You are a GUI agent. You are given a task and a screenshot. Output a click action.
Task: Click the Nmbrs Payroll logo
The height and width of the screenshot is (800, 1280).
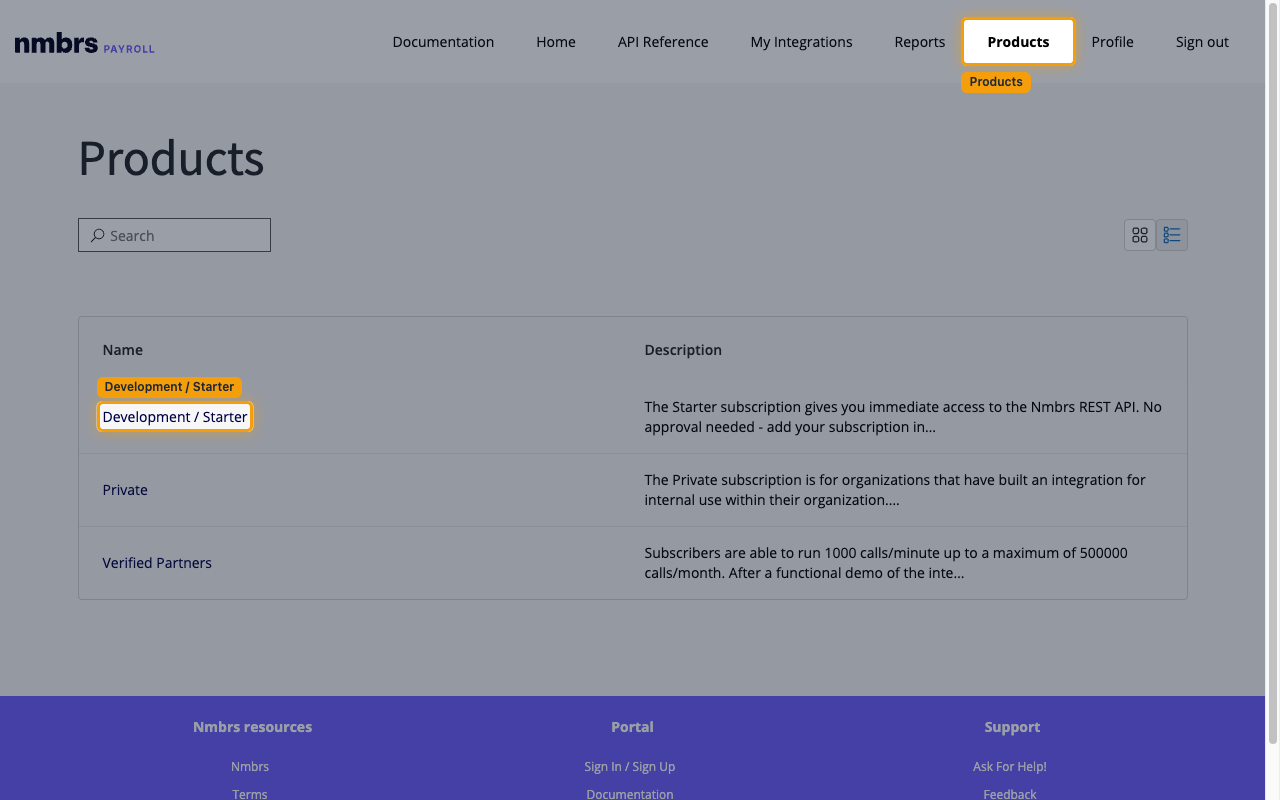tap(84, 43)
